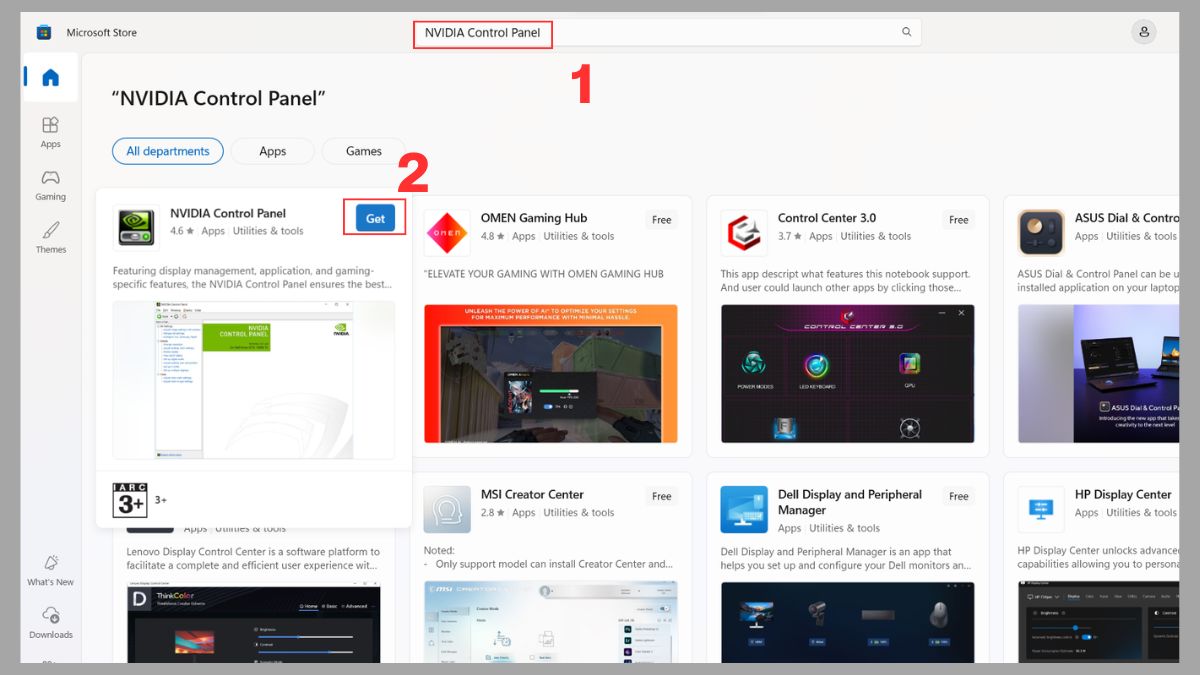Open What's New in sidebar

click(50, 570)
